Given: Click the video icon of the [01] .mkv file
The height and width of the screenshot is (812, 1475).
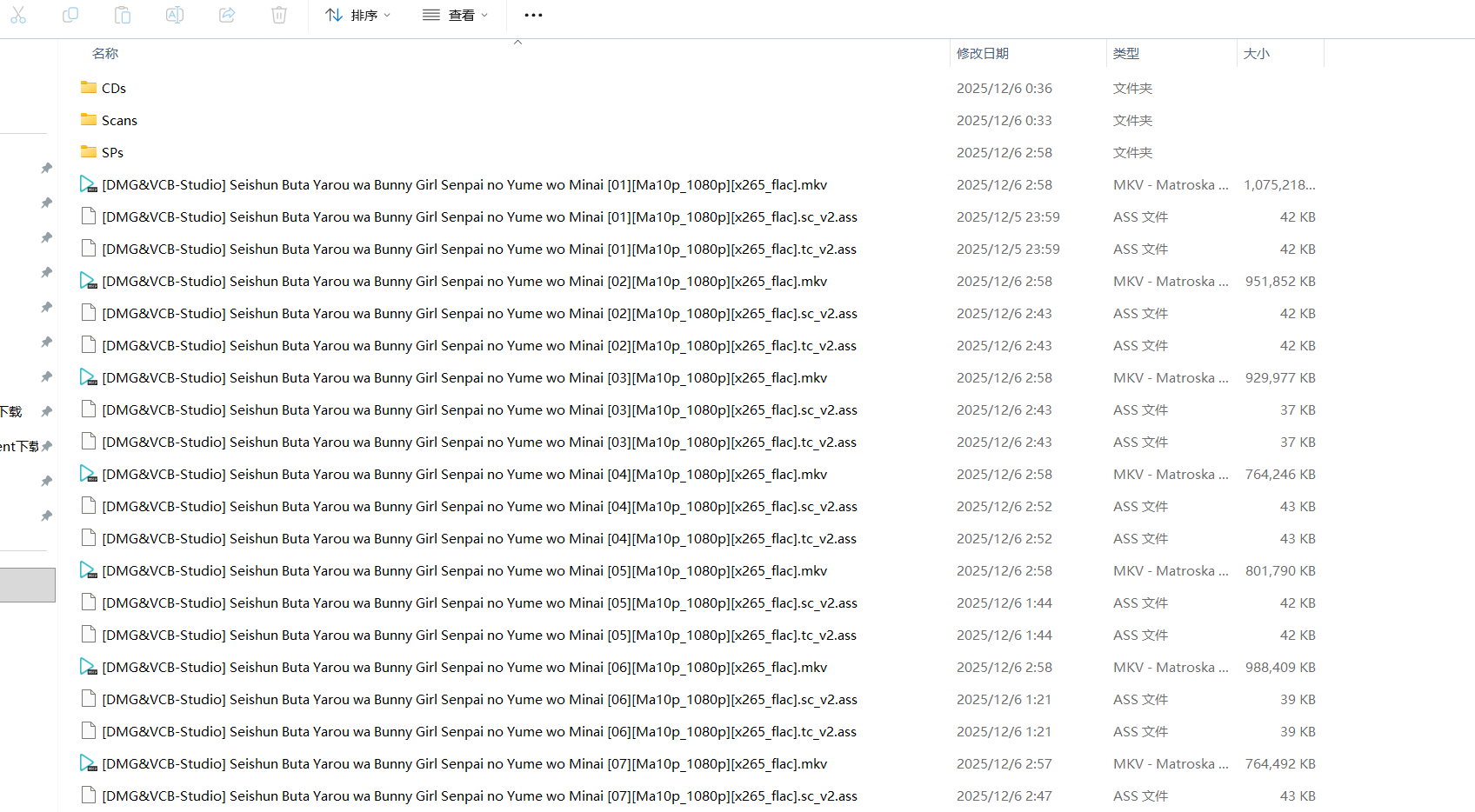Looking at the screenshot, I should (x=89, y=184).
